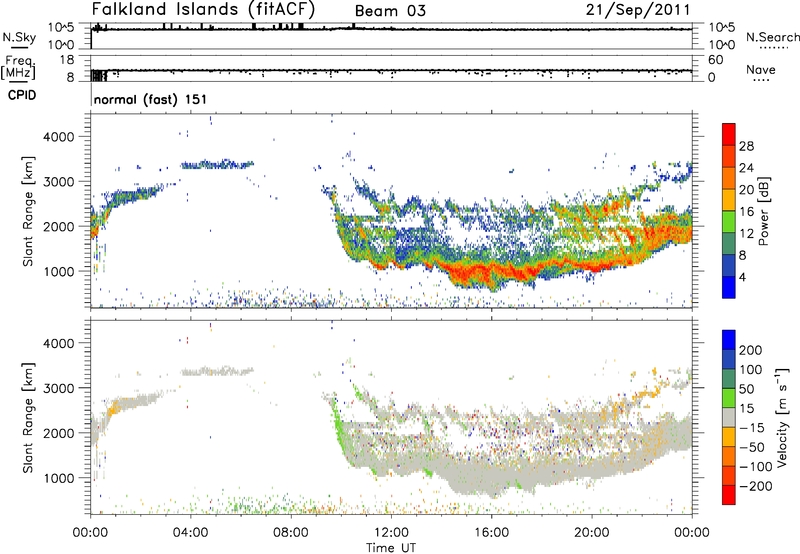This screenshot has width=800, height=554.
Task: Click the 'Beam 03' label
Action: pos(390,11)
